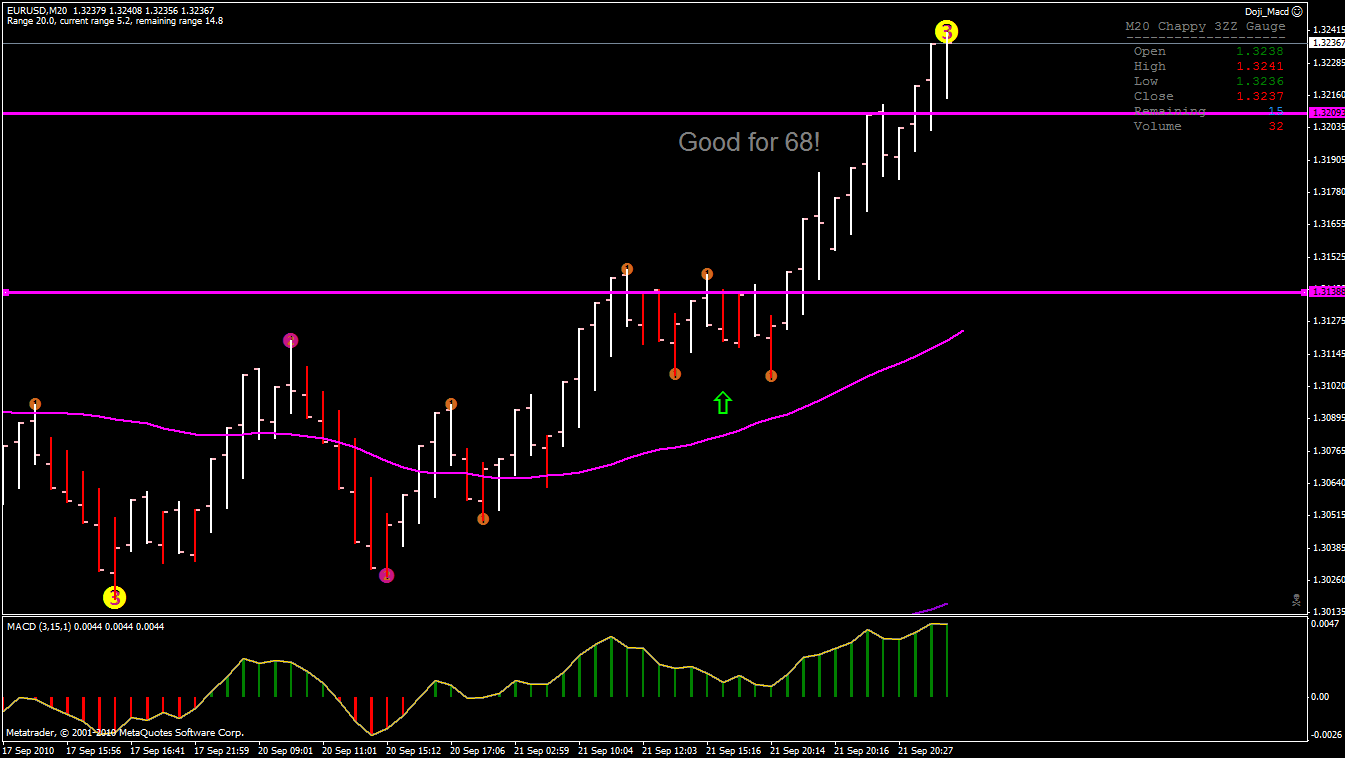The width and height of the screenshot is (1345, 758).
Task: Click the "21 Sep 02:59" time label
Action: pyautogui.click(x=542, y=750)
